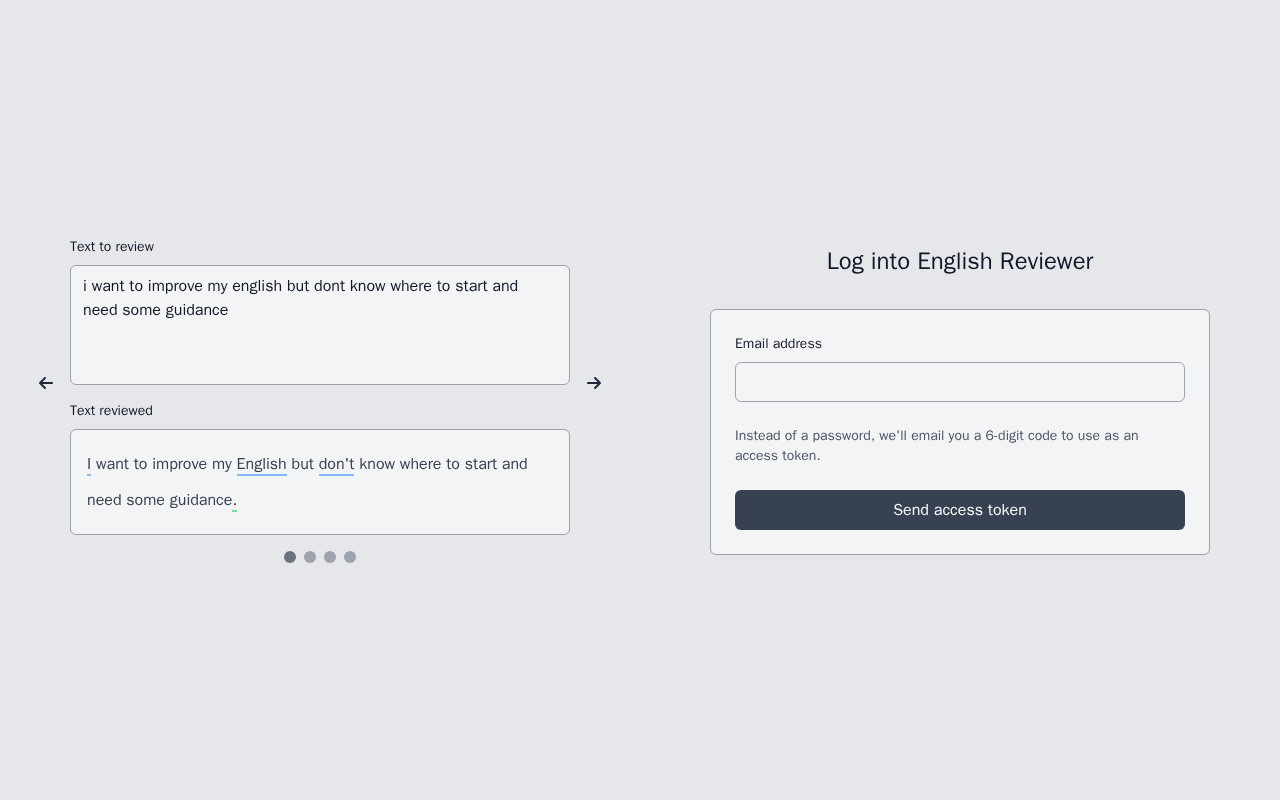Advance to next example with right arrow
Image resolution: width=1280 pixels, height=800 pixels.
[x=594, y=383]
